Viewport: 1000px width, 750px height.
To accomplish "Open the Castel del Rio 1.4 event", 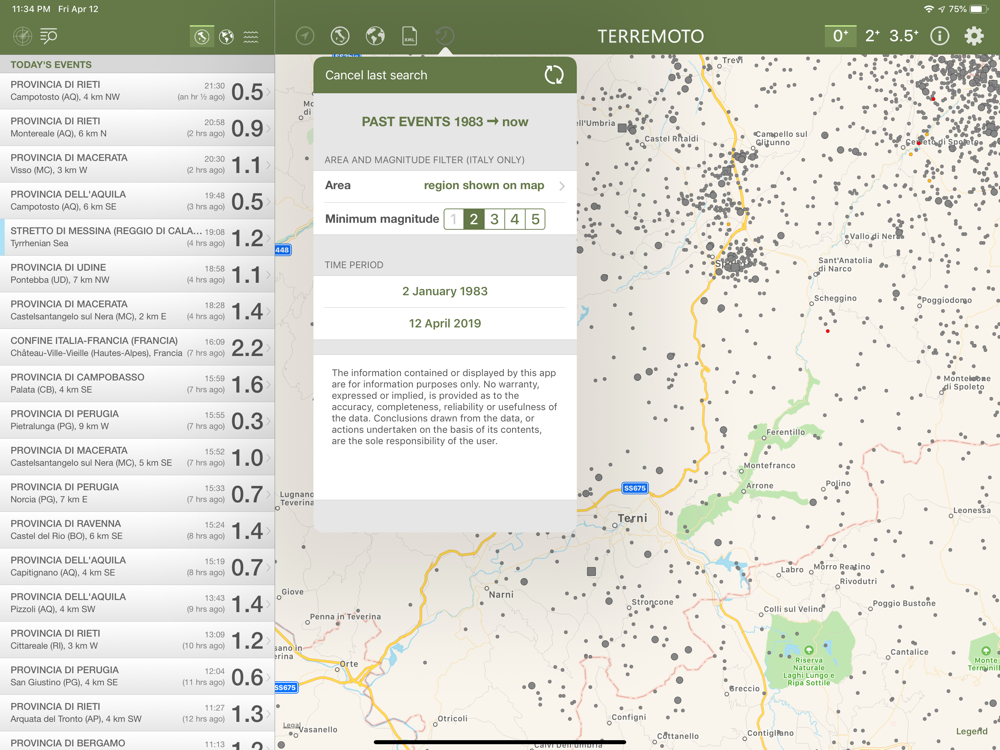I will (137, 531).
